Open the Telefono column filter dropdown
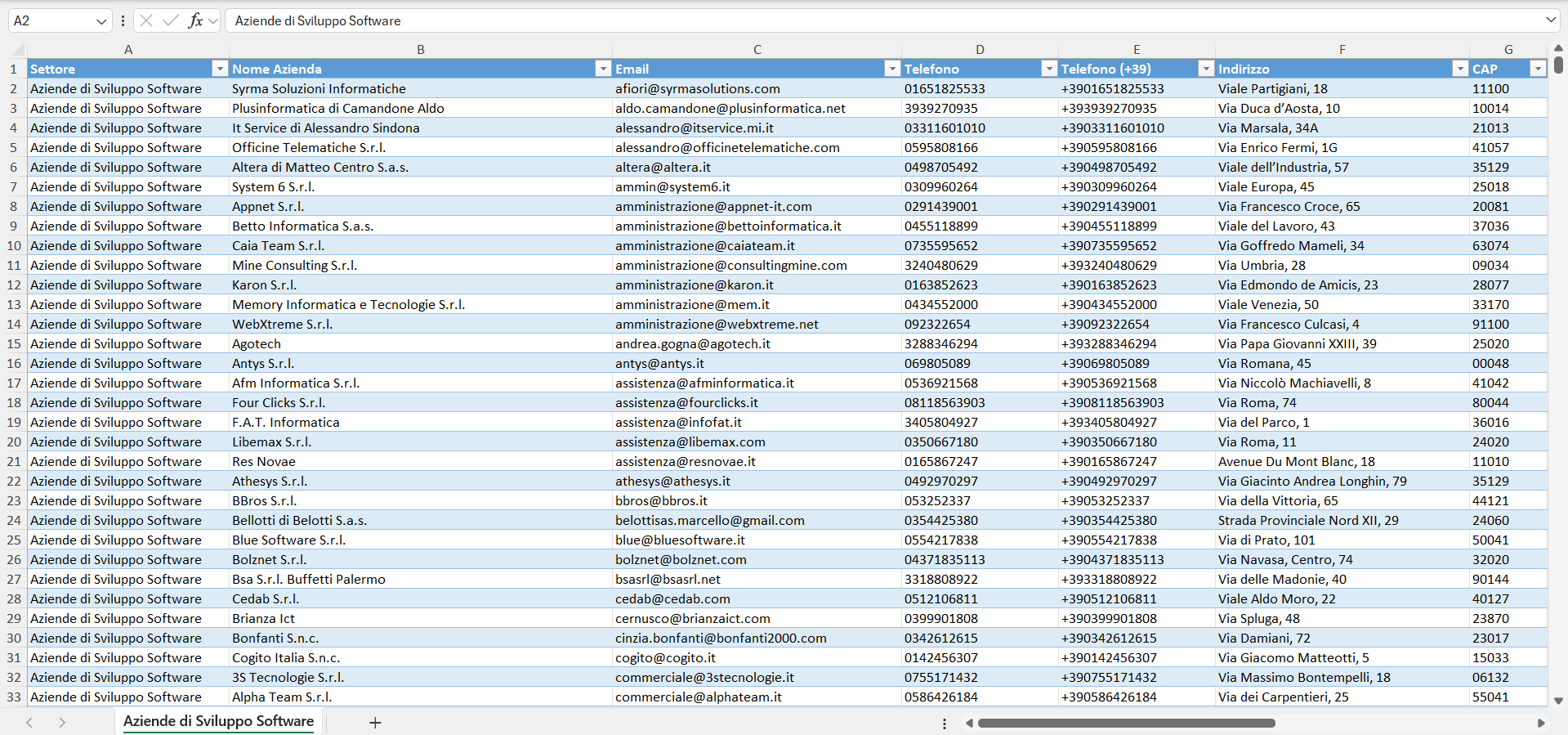Image resolution: width=1568 pixels, height=735 pixels. pyautogui.click(x=1049, y=69)
